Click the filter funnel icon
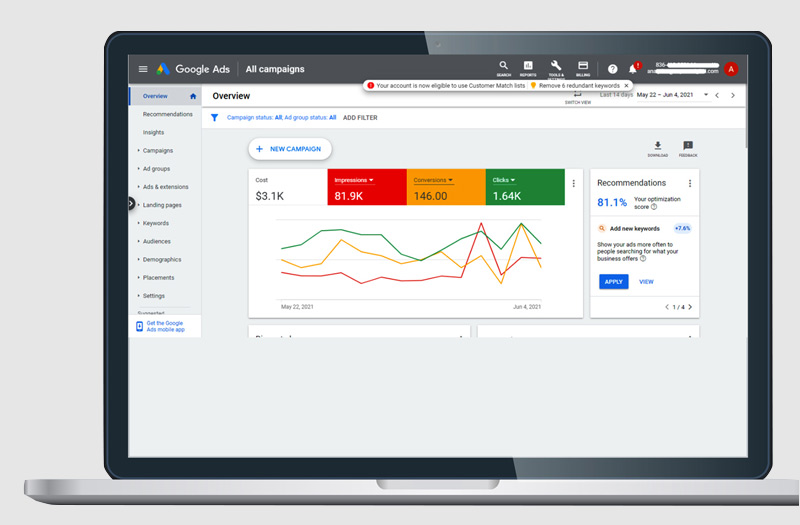This screenshot has height=525, width=800. click(x=215, y=117)
